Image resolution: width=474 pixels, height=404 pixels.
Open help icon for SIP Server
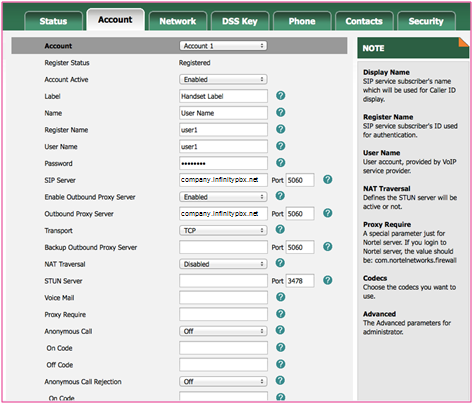click(328, 179)
